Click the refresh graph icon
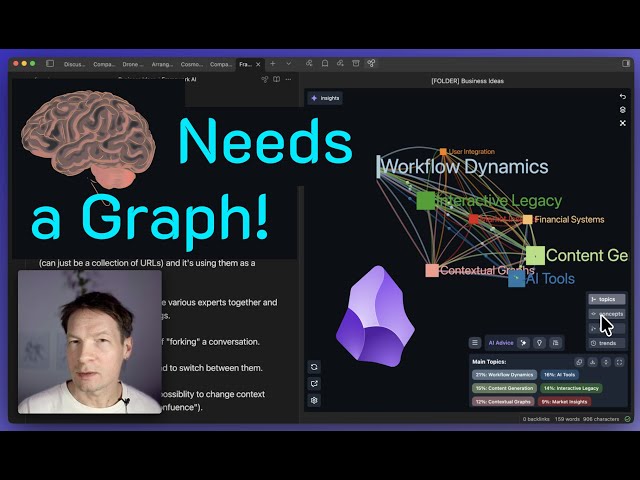Image resolution: width=640 pixels, height=480 pixels. pyautogui.click(x=314, y=367)
